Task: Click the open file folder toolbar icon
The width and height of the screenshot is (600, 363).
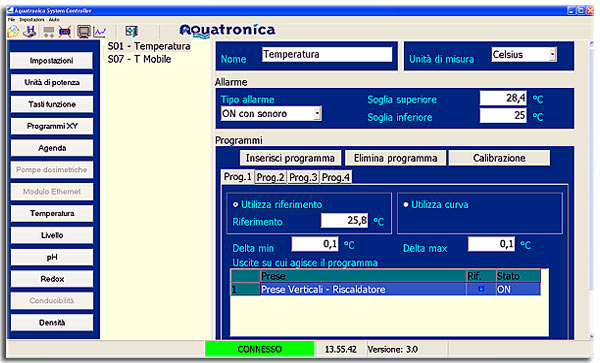Action: [x=14, y=31]
